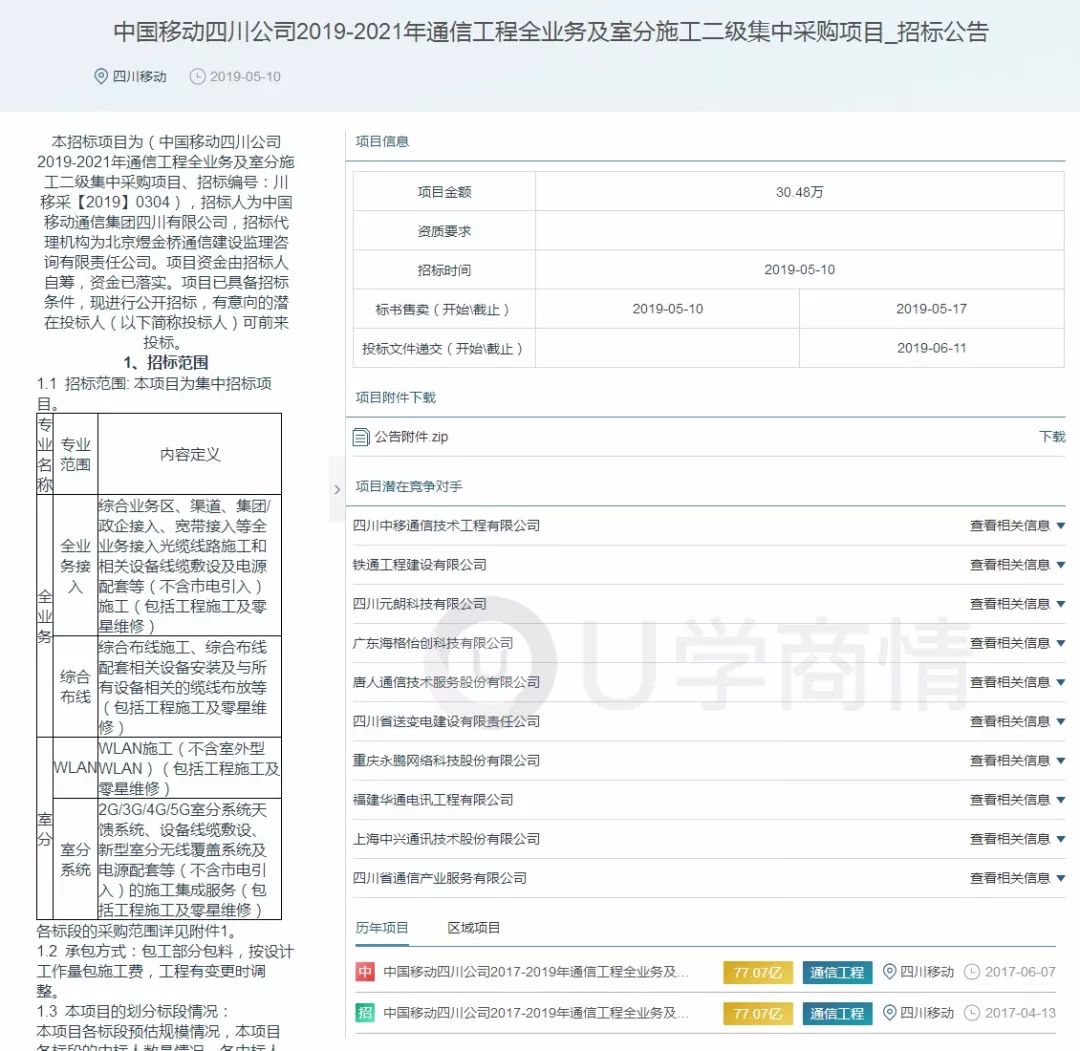Click the clock icon beside 2017-04-13 date
1080x1051 pixels.
972,1013
